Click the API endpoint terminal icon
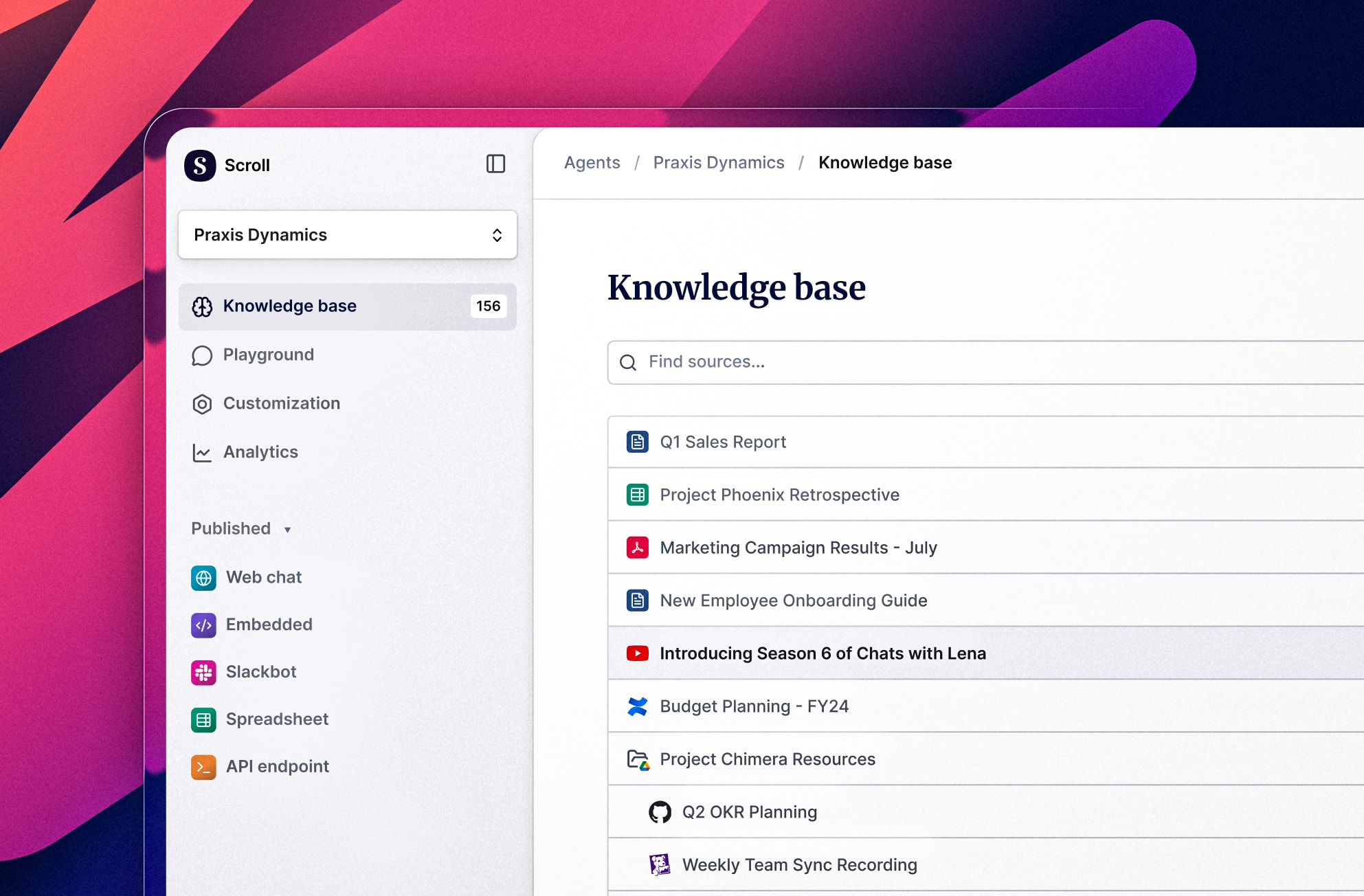This screenshot has height=896, width=1364. pos(203,768)
